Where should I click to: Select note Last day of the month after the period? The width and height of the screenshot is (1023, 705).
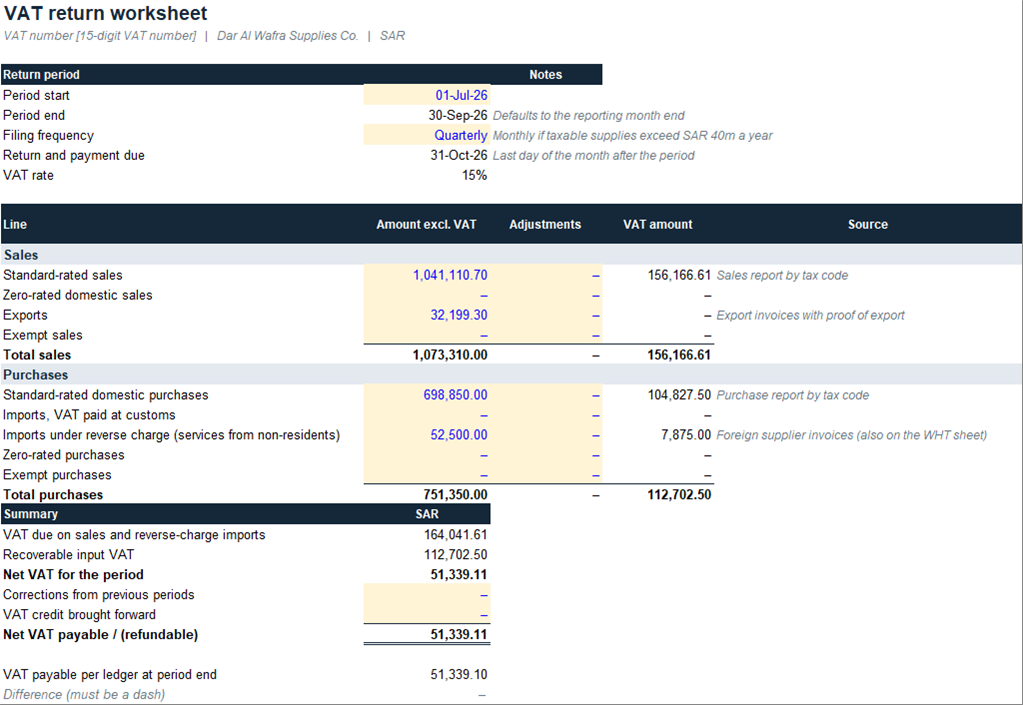[x=594, y=155]
